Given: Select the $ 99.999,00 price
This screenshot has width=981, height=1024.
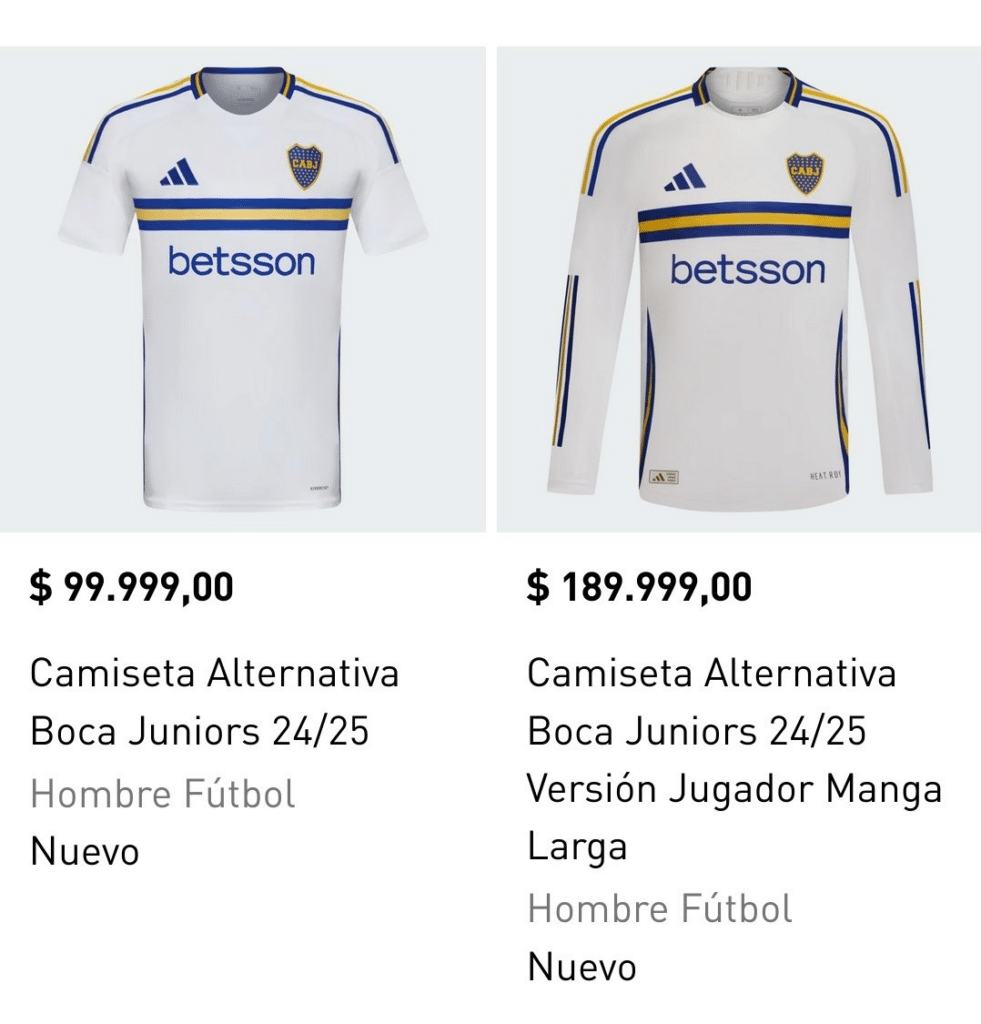Looking at the screenshot, I should [x=131, y=587].
